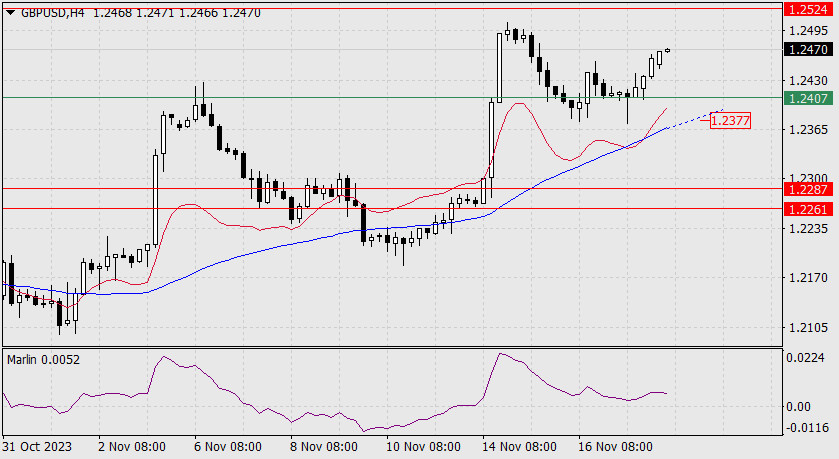
Task: Click the 31 Oct 2023 date label
Action: pyautogui.click(x=37, y=447)
